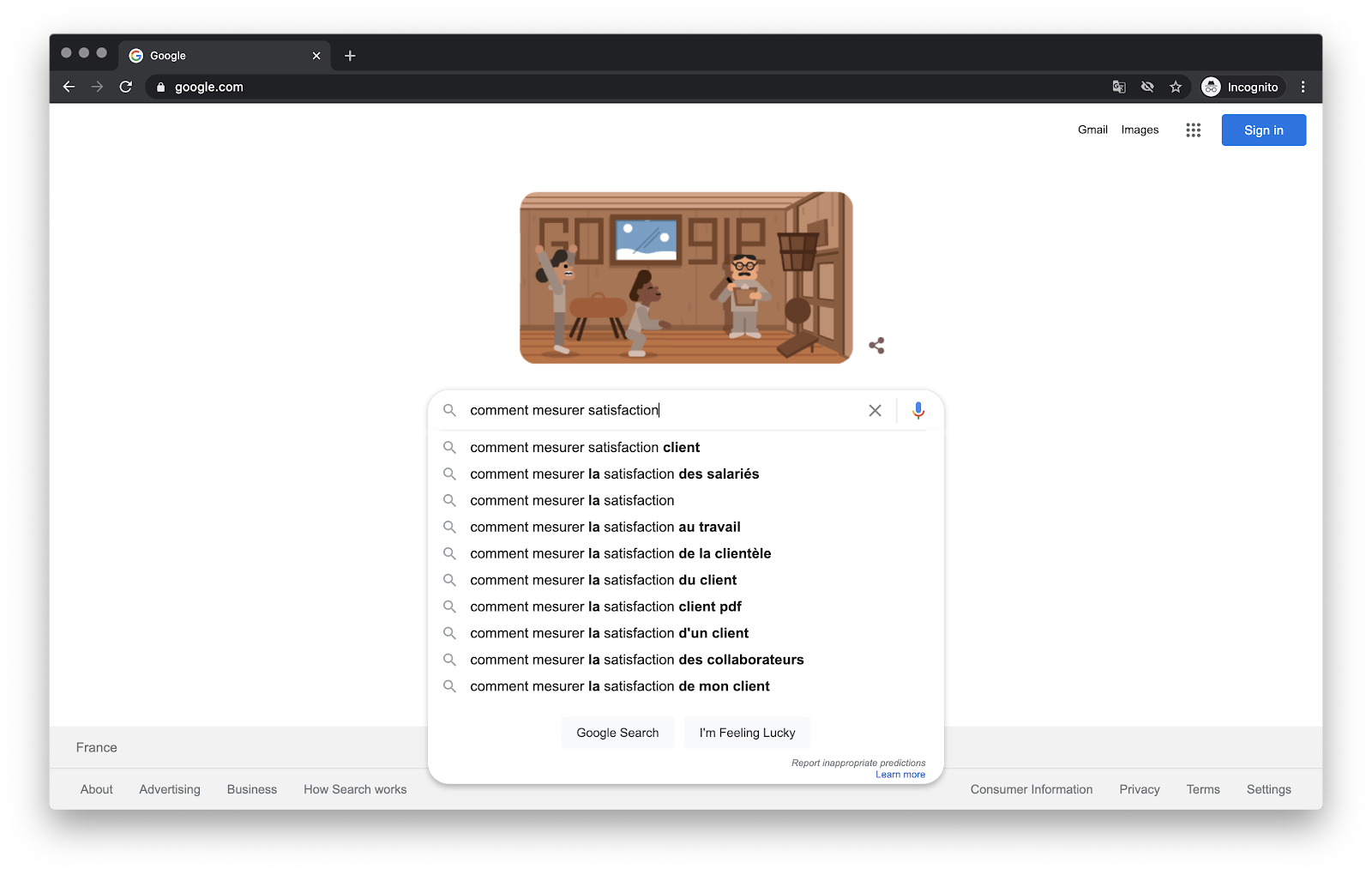Open Gmail link
The width and height of the screenshot is (1372, 875).
point(1092,130)
